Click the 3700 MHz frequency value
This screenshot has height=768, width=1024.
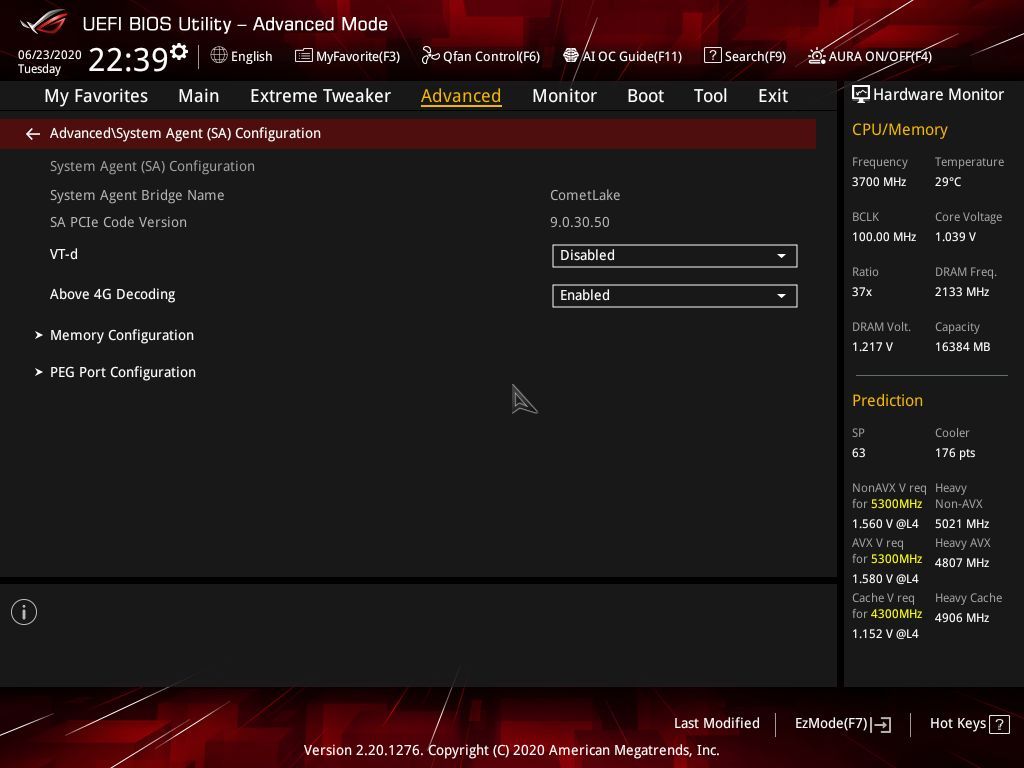(878, 182)
